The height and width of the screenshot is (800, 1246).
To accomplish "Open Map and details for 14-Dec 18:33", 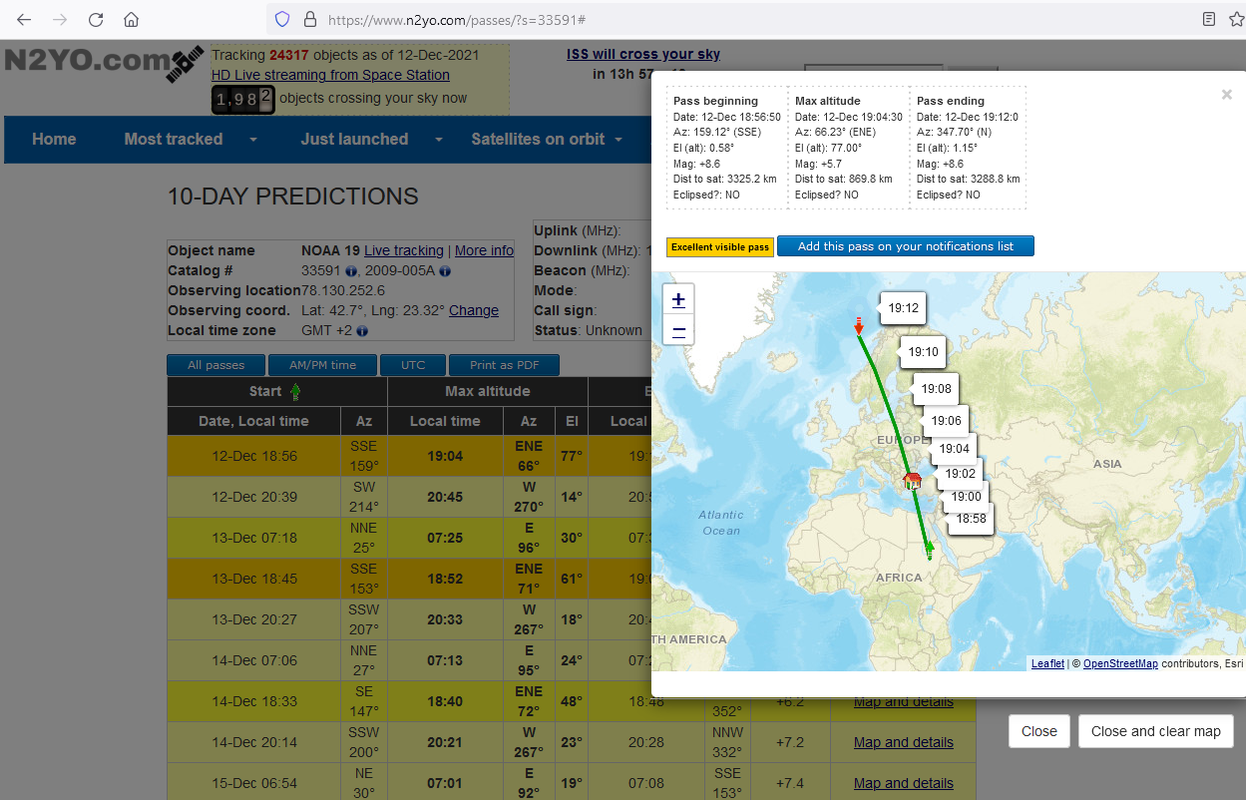I will click(x=903, y=702).
